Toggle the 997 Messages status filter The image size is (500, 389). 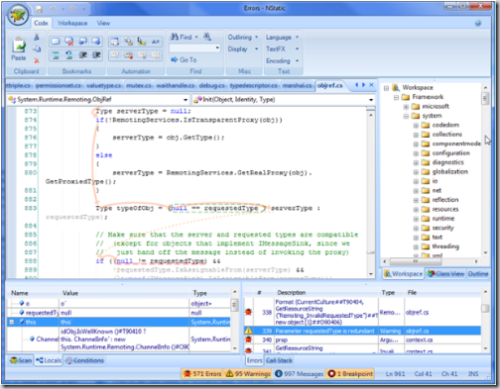tap(299, 374)
